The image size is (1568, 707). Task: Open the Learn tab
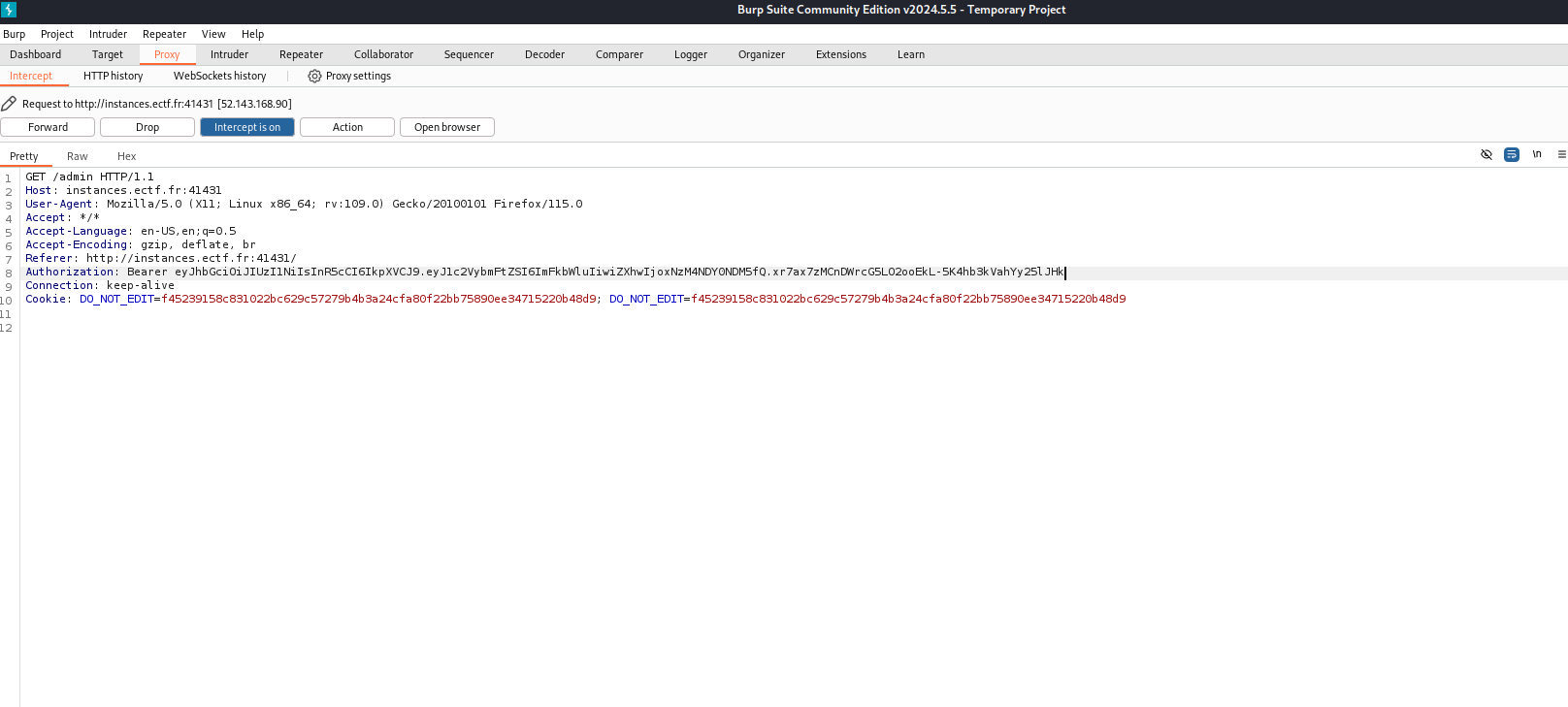[x=911, y=54]
